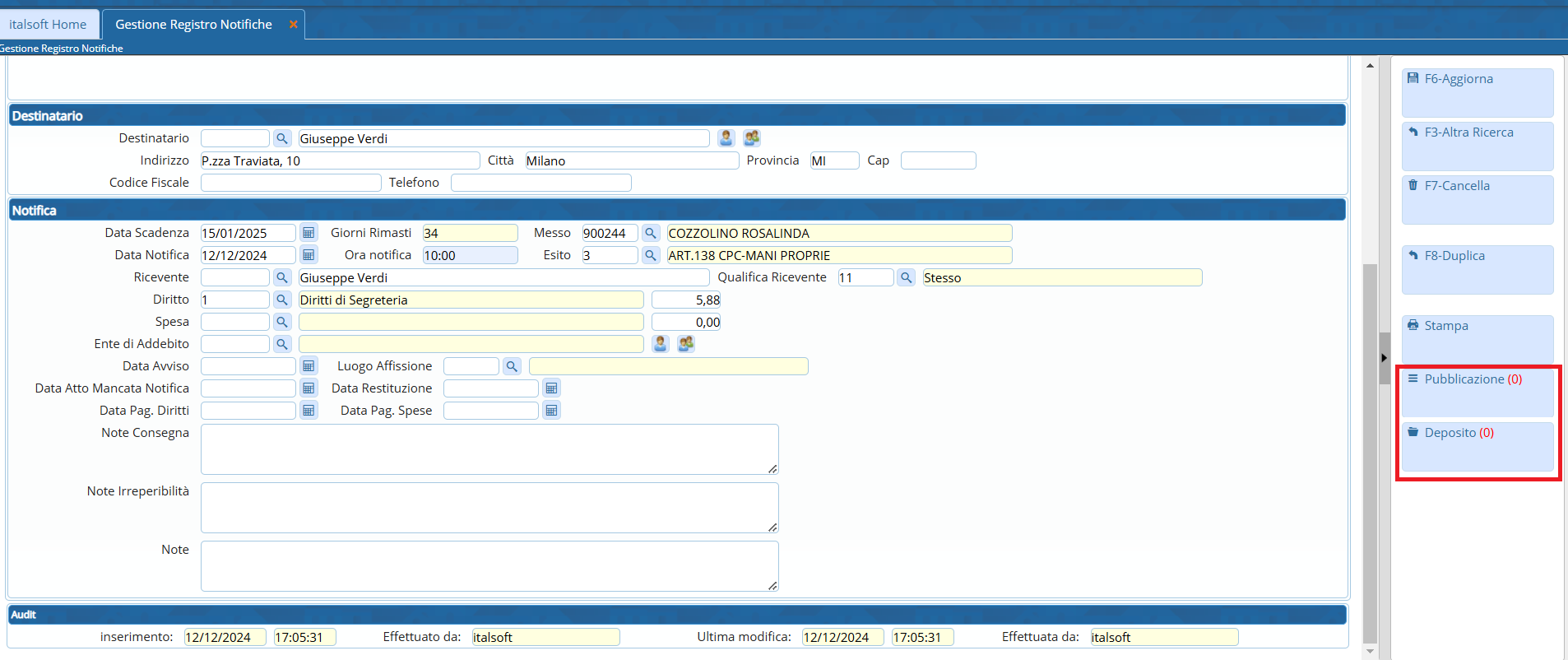Screen dimensions: 1568x660
Task: Close the Gestione Registro Notifiche tab
Action: (293, 25)
